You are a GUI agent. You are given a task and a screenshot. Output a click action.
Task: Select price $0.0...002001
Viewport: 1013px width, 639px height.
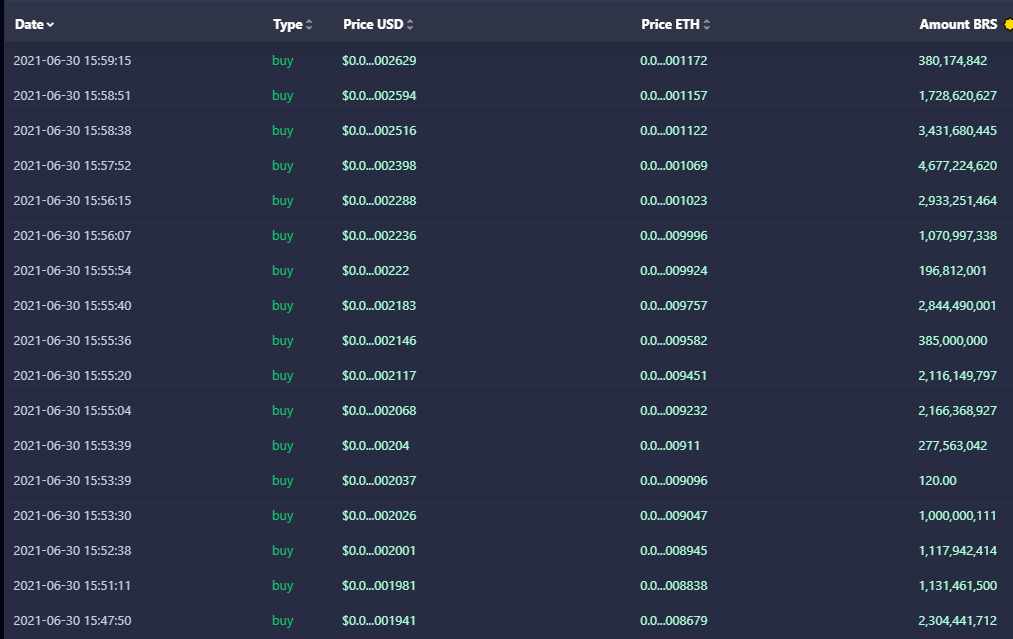coord(379,550)
